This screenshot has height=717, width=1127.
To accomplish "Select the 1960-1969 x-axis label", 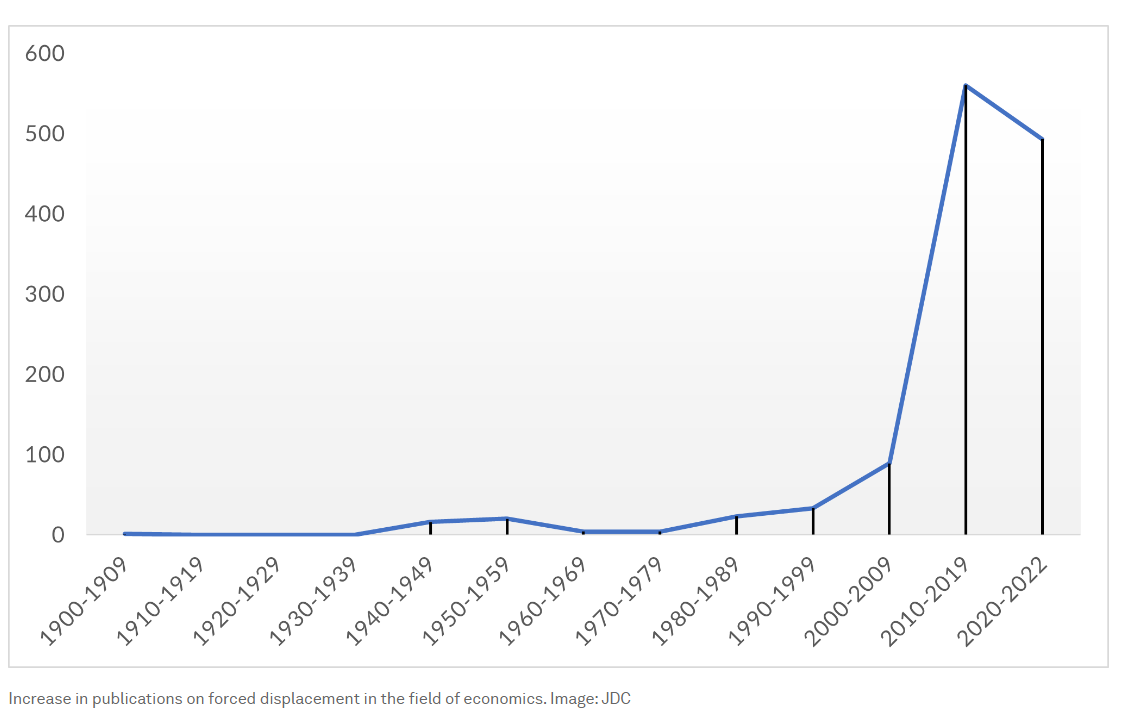I will click(x=543, y=601).
